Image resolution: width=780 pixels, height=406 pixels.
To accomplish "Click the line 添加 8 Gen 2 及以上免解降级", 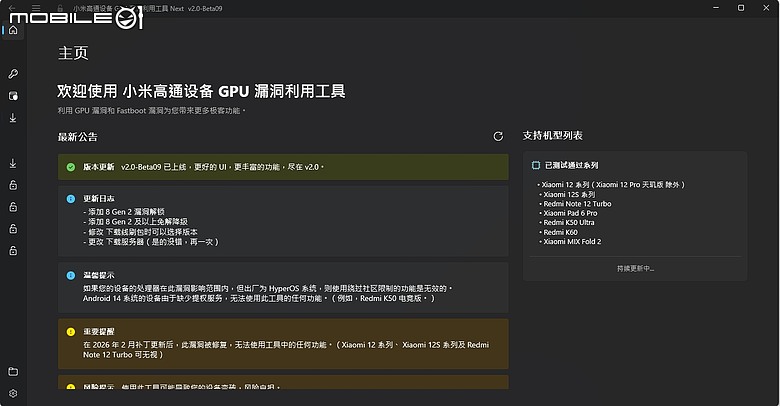I will [x=135, y=222].
